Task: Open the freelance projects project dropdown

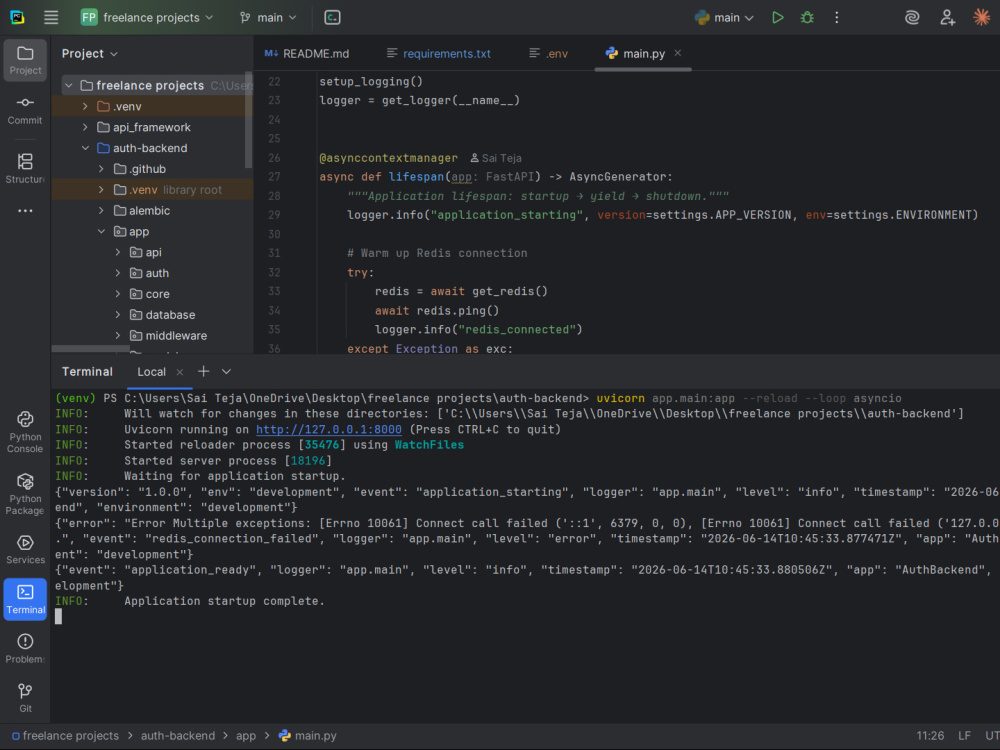Action: pos(147,17)
